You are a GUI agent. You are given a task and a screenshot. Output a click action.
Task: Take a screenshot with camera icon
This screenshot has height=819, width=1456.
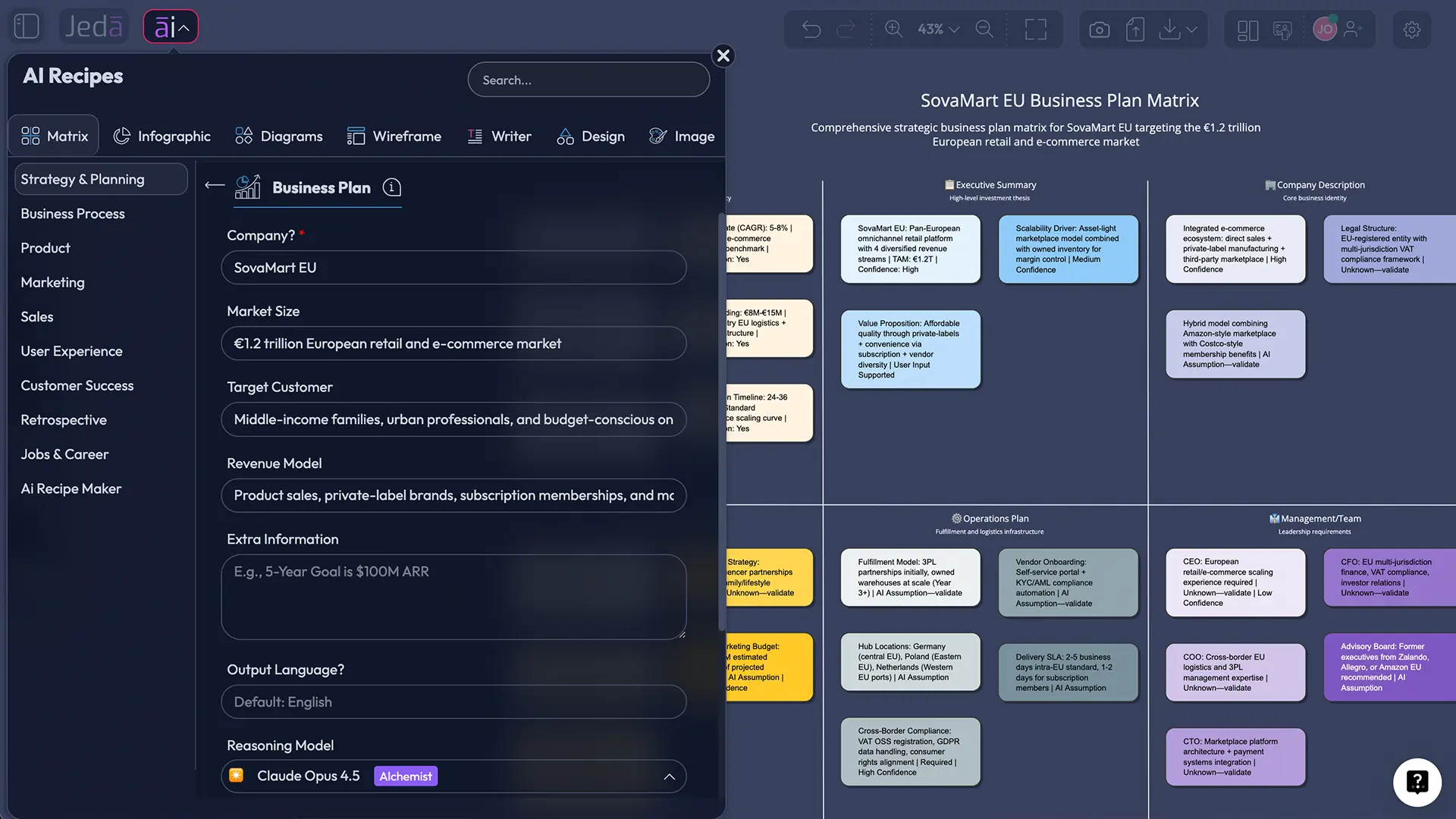point(1099,30)
